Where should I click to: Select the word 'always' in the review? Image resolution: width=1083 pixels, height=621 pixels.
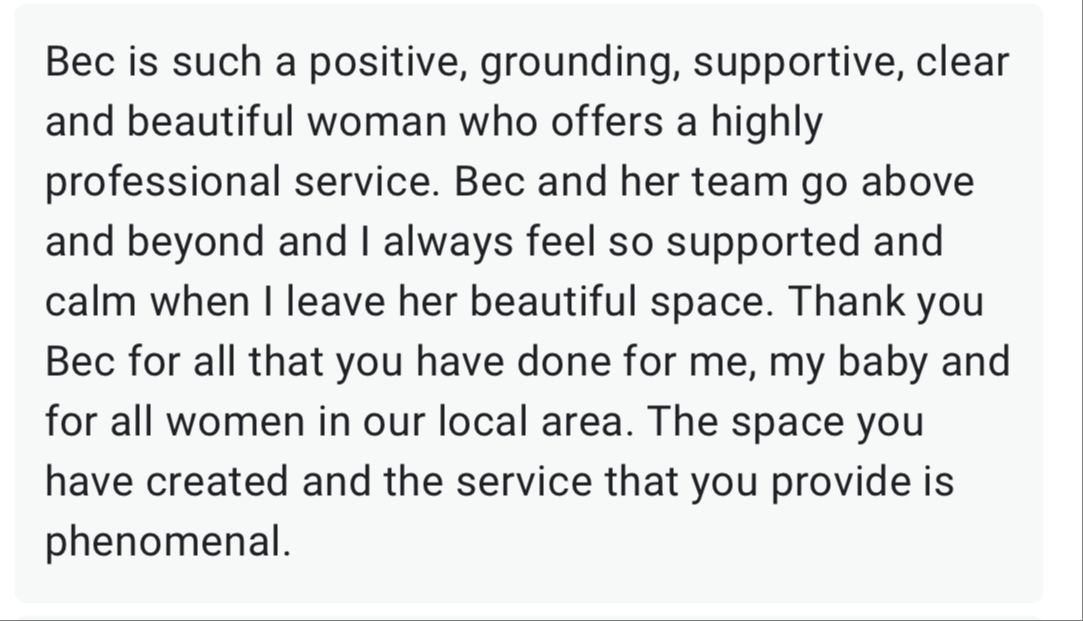coord(448,242)
